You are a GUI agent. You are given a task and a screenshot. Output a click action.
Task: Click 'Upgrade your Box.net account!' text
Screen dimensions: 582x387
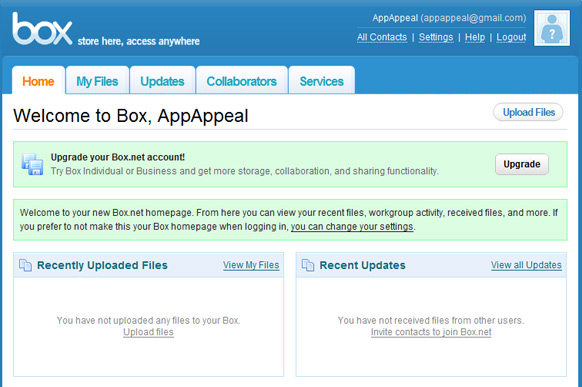(118, 157)
